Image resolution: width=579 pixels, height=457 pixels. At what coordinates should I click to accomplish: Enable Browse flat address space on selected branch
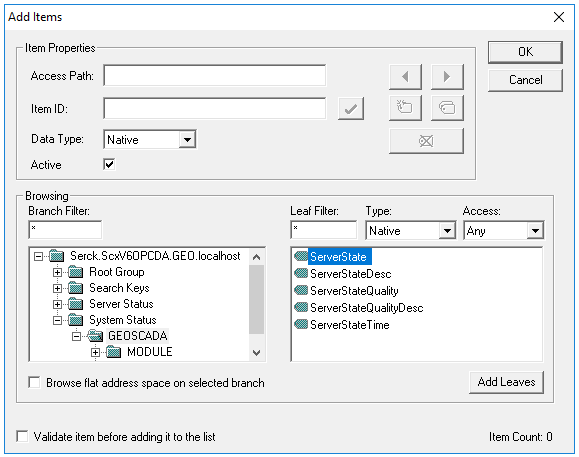click(x=34, y=382)
